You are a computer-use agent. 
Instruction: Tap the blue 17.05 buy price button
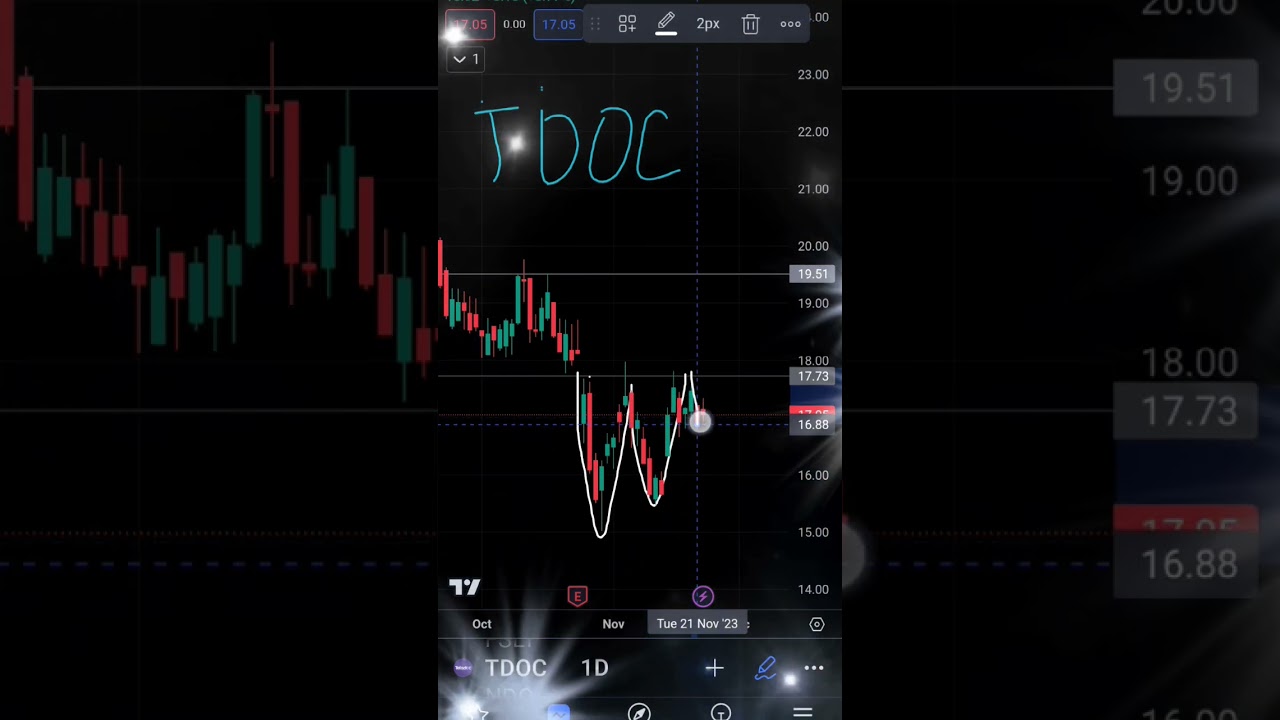pos(558,24)
